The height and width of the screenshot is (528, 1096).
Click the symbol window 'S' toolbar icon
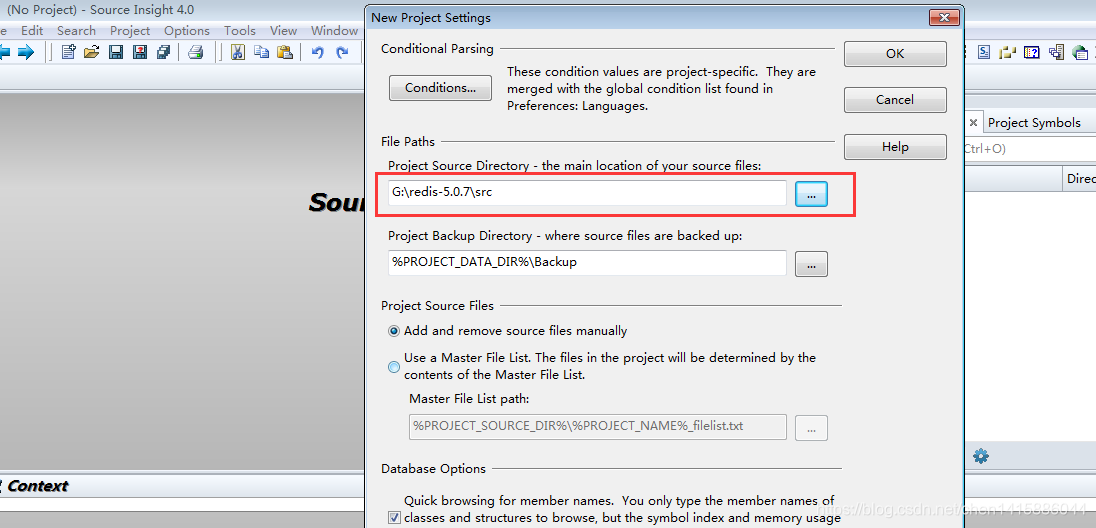(x=983, y=52)
